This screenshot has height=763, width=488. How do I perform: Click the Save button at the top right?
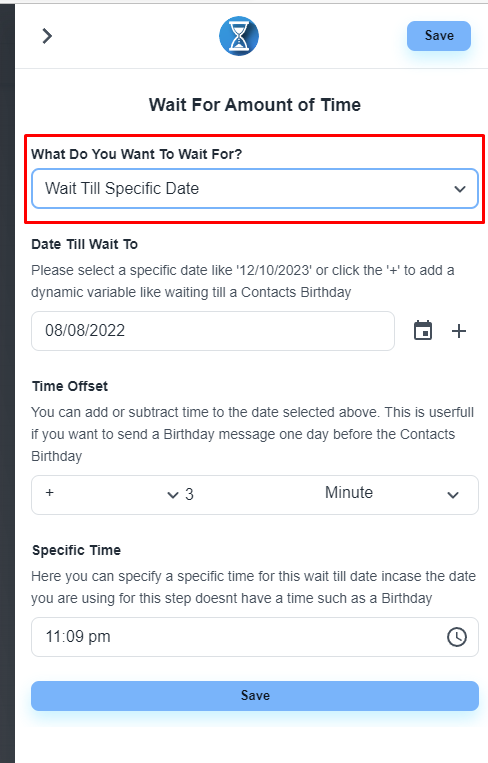click(x=439, y=36)
